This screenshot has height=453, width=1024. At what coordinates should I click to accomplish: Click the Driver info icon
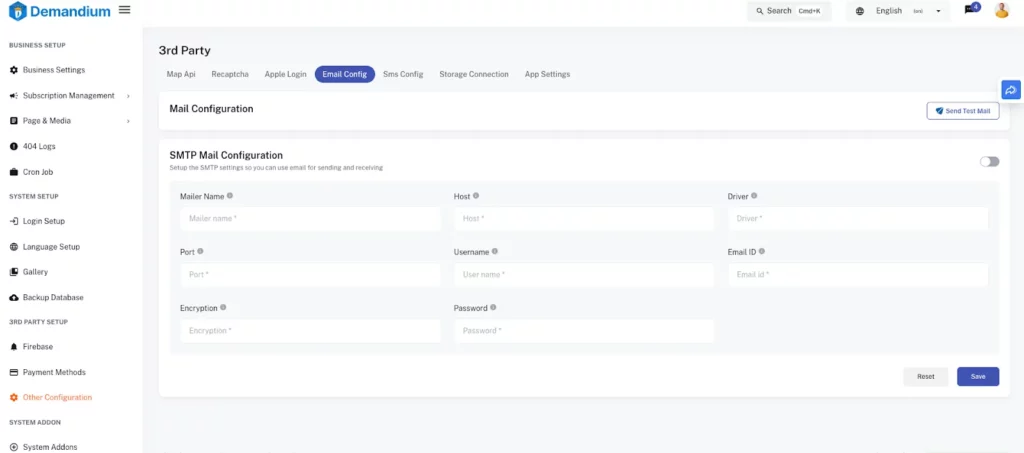pos(754,196)
